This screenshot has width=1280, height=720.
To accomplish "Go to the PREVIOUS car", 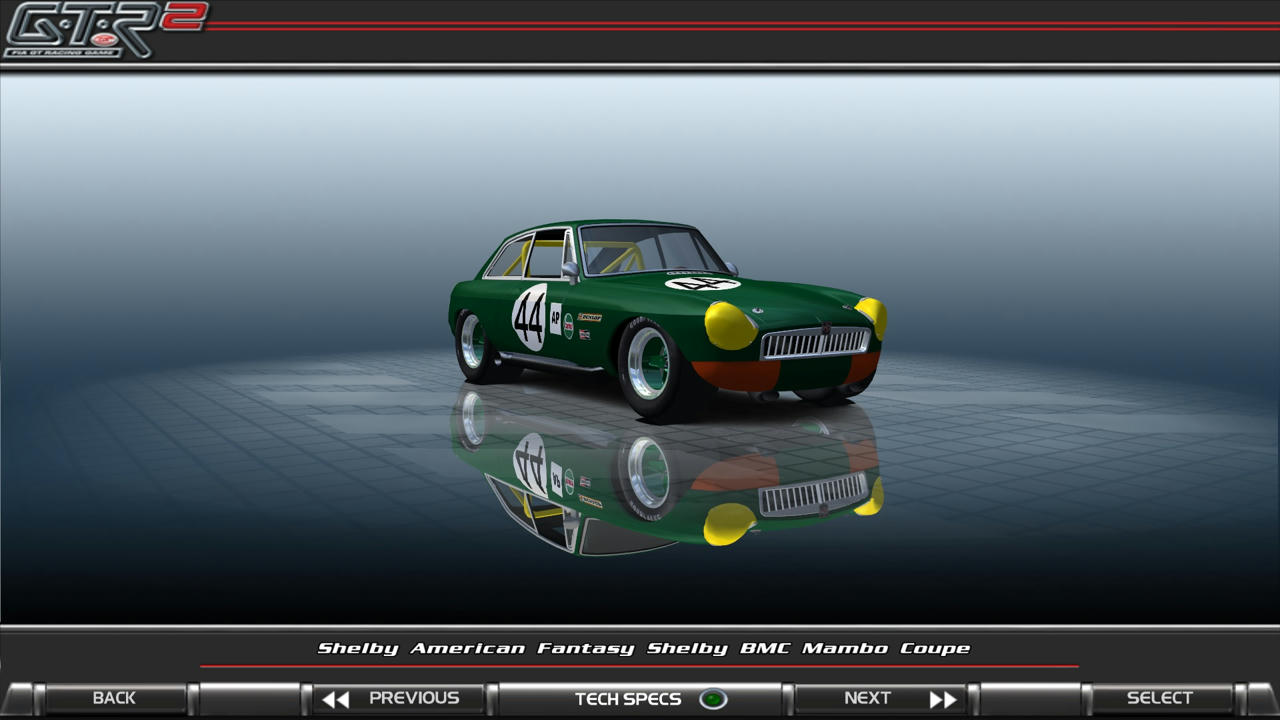I will (399, 698).
